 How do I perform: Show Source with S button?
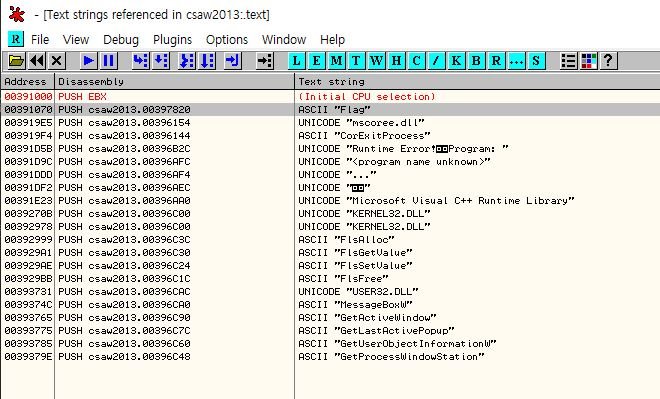[x=536, y=61]
